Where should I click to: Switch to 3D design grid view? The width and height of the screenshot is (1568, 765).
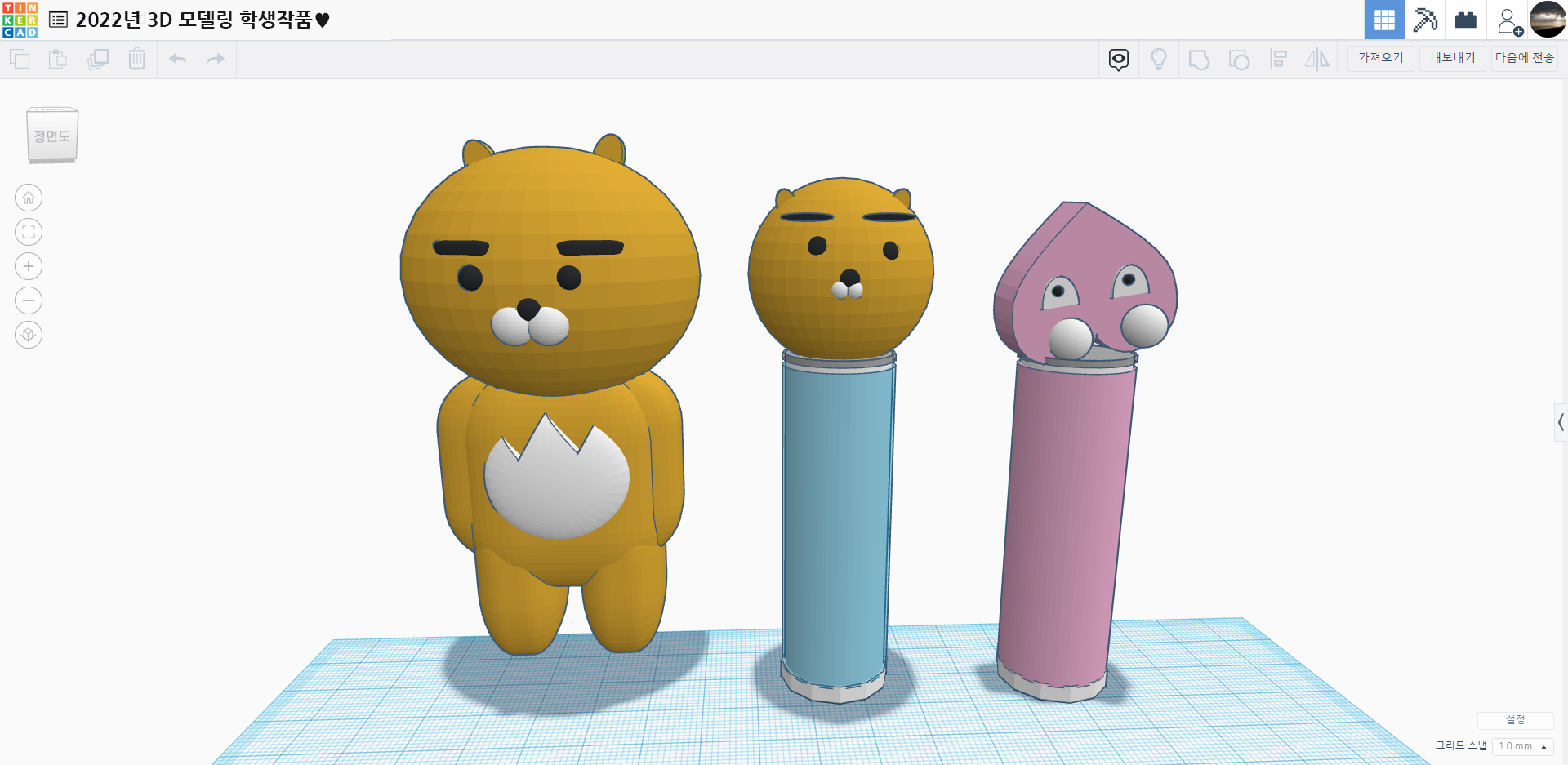coord(1384,20)
